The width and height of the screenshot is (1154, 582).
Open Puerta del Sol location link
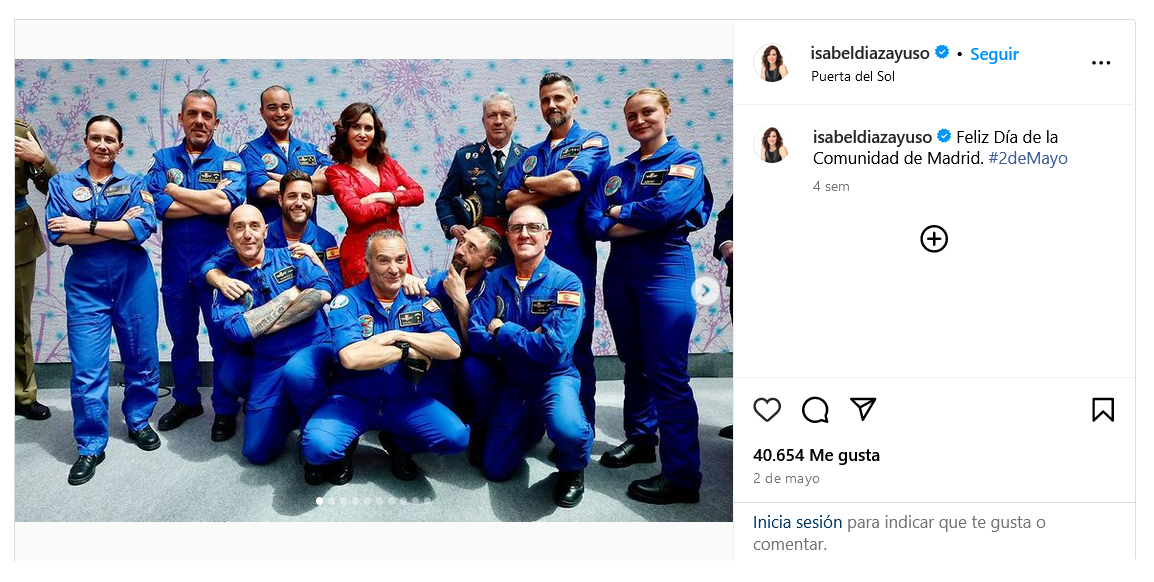[853, 76]
